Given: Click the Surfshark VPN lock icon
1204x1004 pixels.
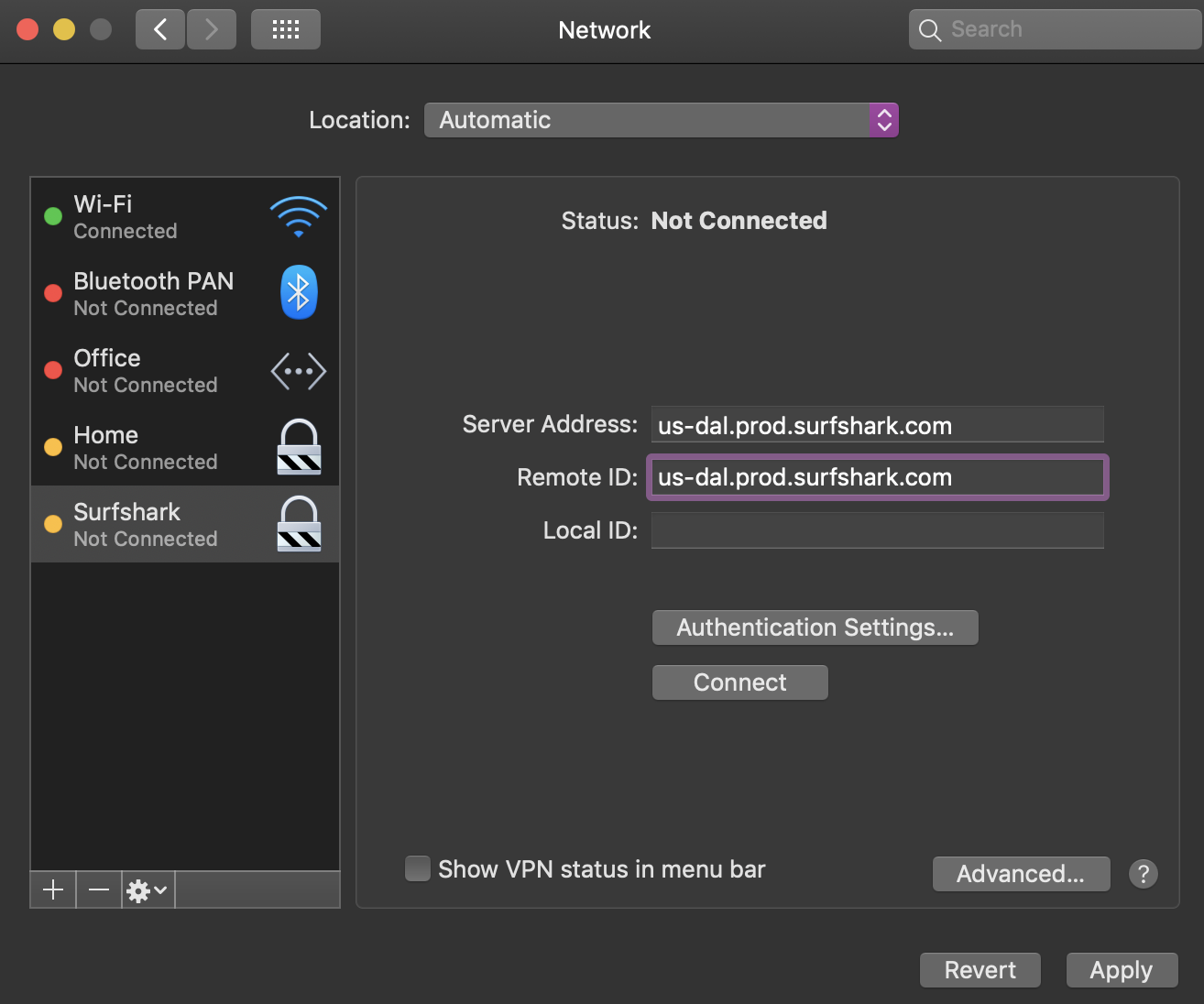Looking at the screenshot, I should 299,524.
